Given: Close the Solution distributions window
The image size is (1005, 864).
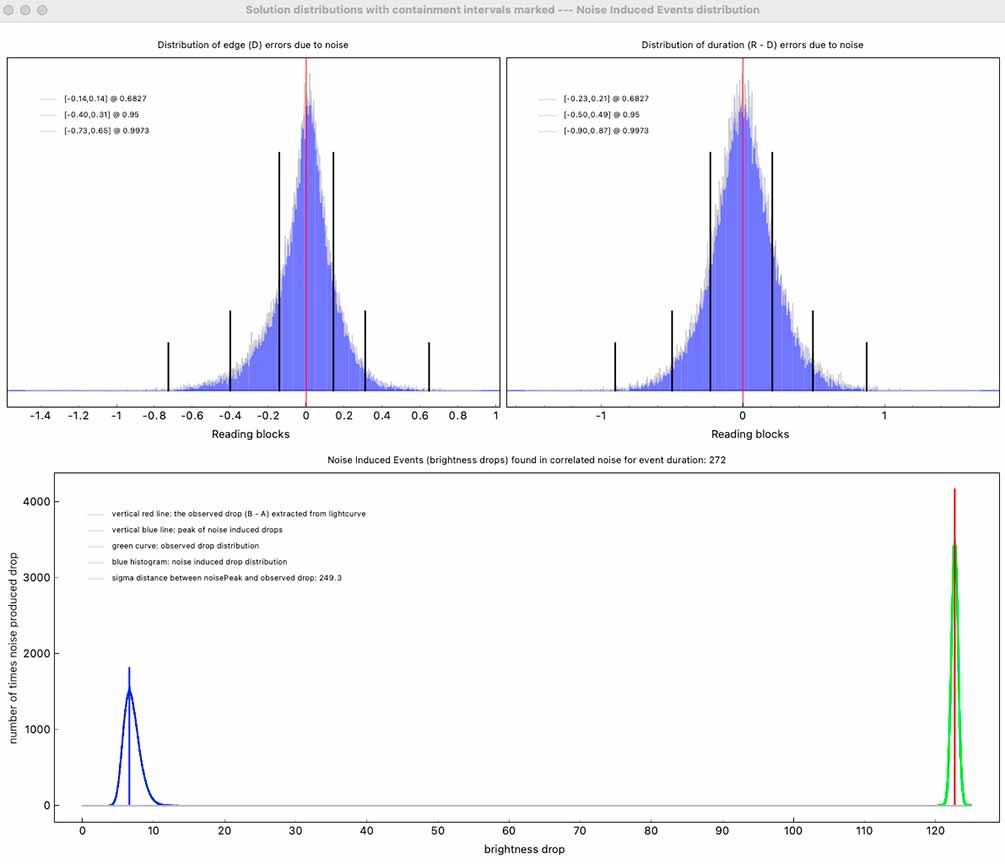Looking at the screenshot, I should (11, 10).
